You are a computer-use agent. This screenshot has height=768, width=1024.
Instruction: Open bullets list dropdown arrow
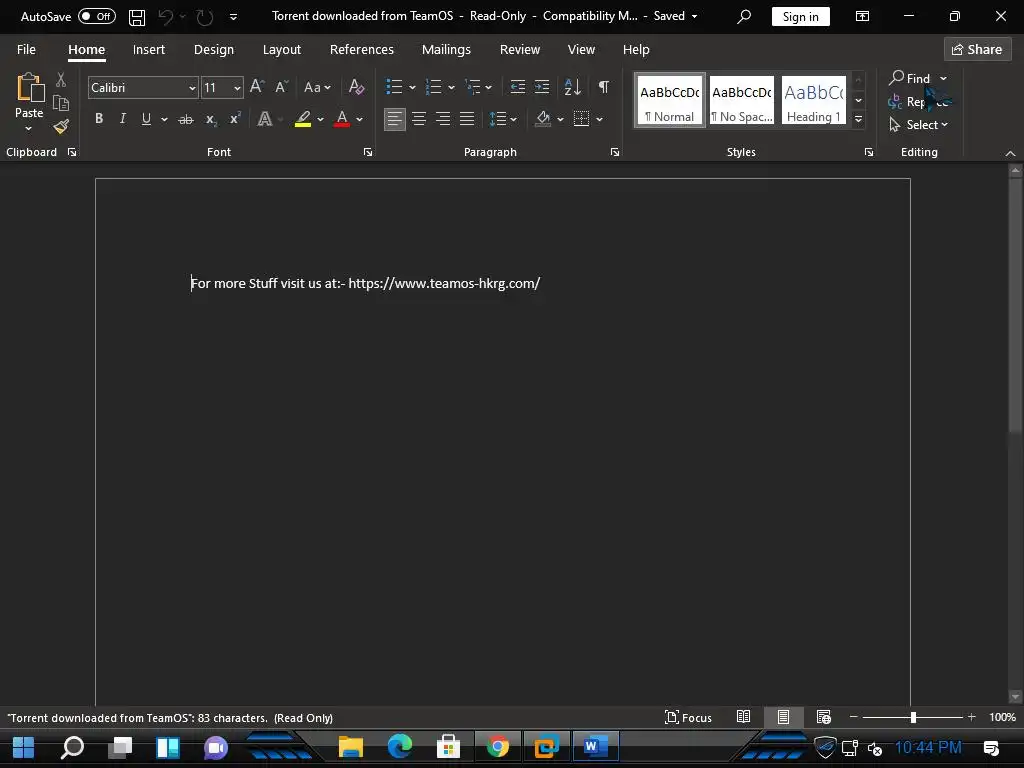(x=412, y=87)
